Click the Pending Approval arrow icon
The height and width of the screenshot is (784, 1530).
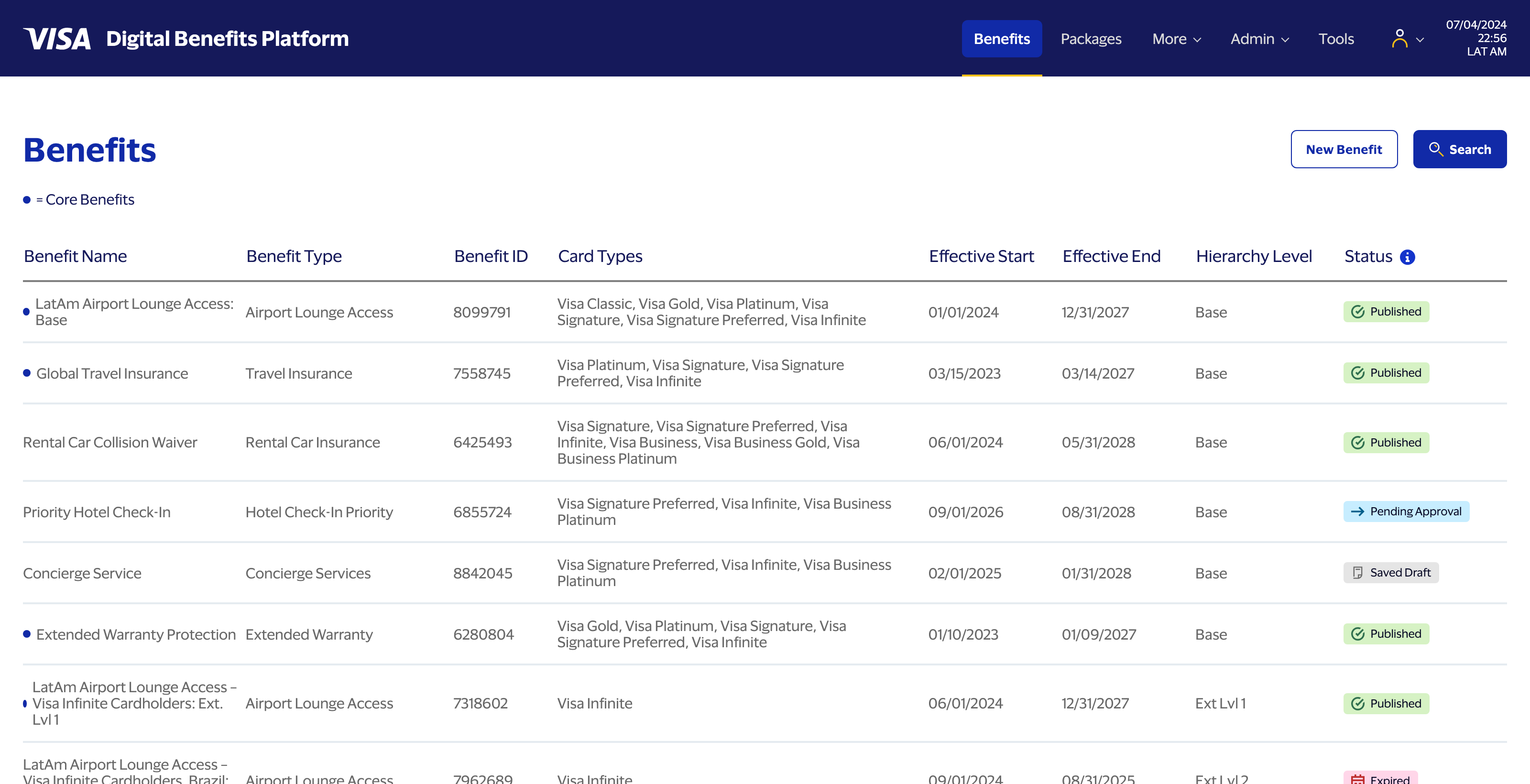(x=1358, y=512)
